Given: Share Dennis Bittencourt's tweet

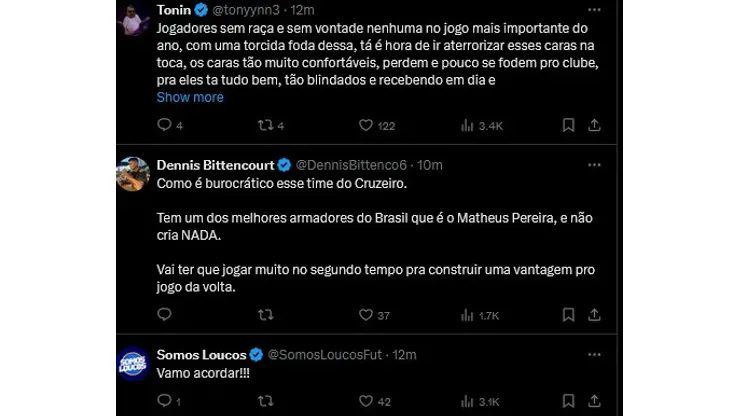Looking at the screenshot, I should [x=594, y=315].
